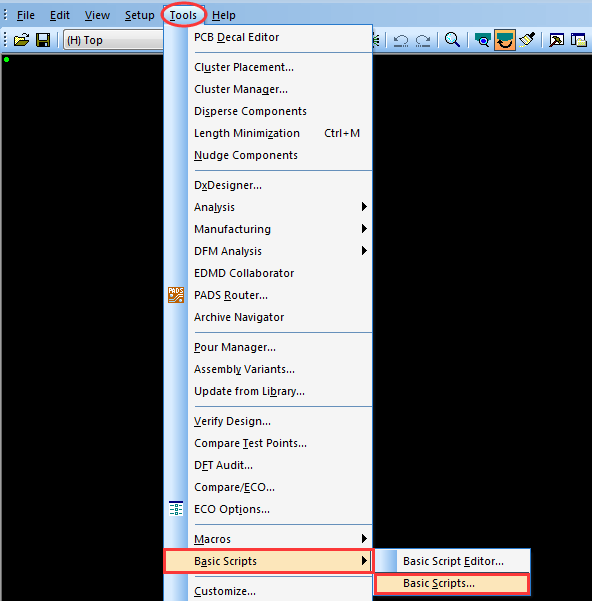
Task: Open the Project Explorer window icon
Action: (x=579, y=40)
